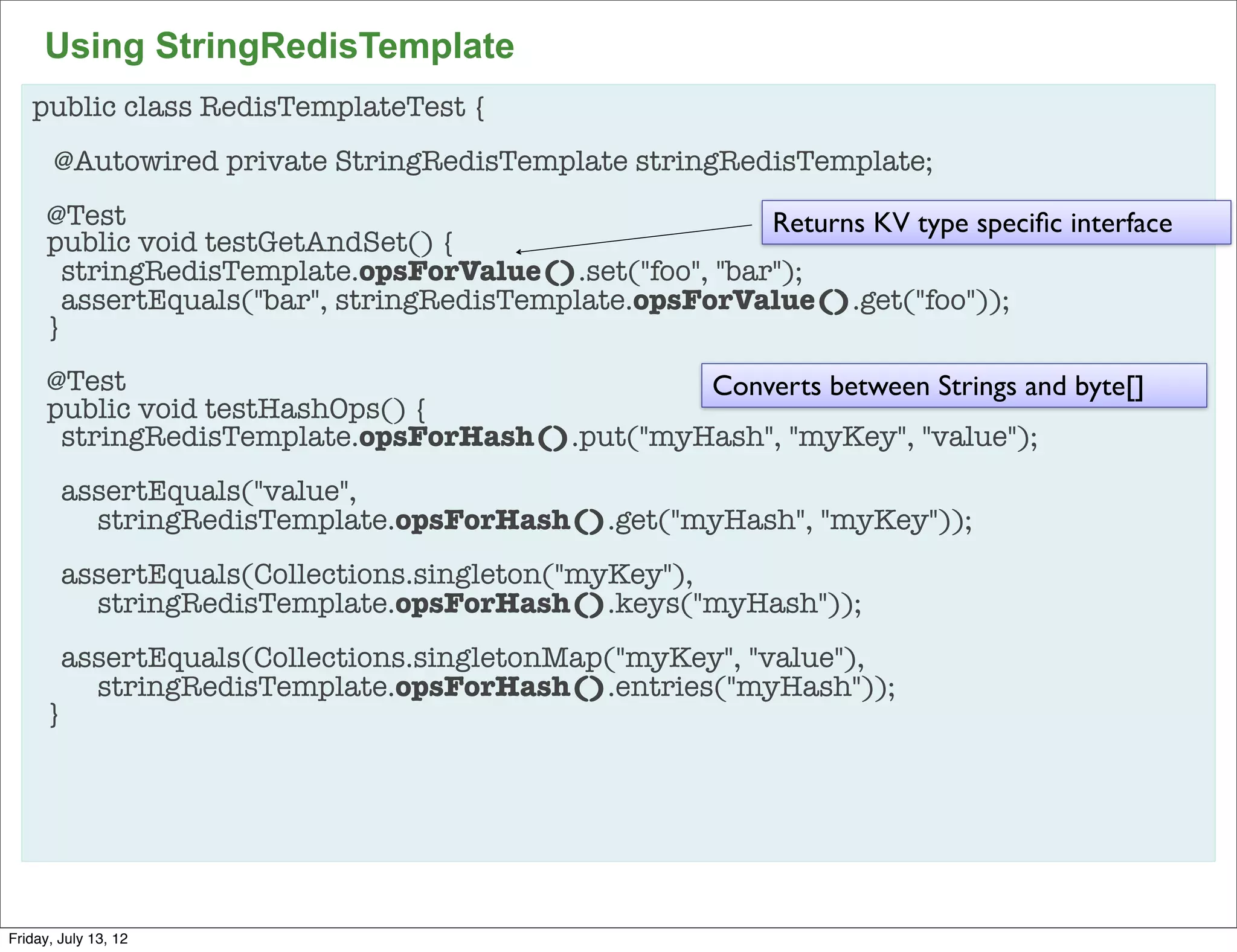Click the opsForHash().put("myHash", "myKey", "value") line
This screenshot has width=1237, height=952.
(549, 437)
